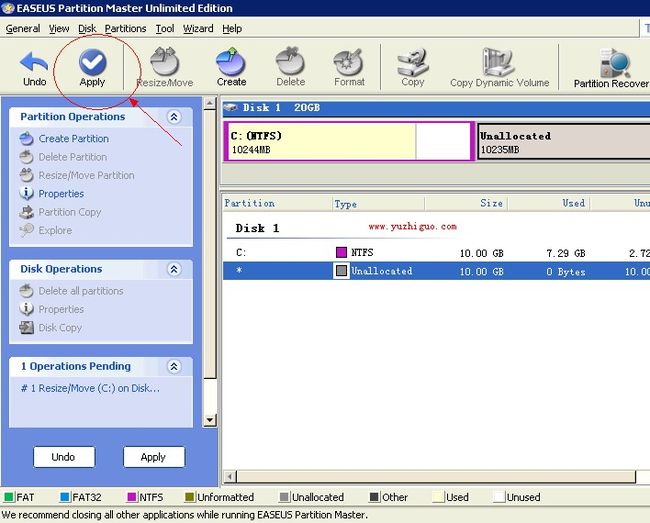Click Partition Operations Properties info icon

[26, 193]
